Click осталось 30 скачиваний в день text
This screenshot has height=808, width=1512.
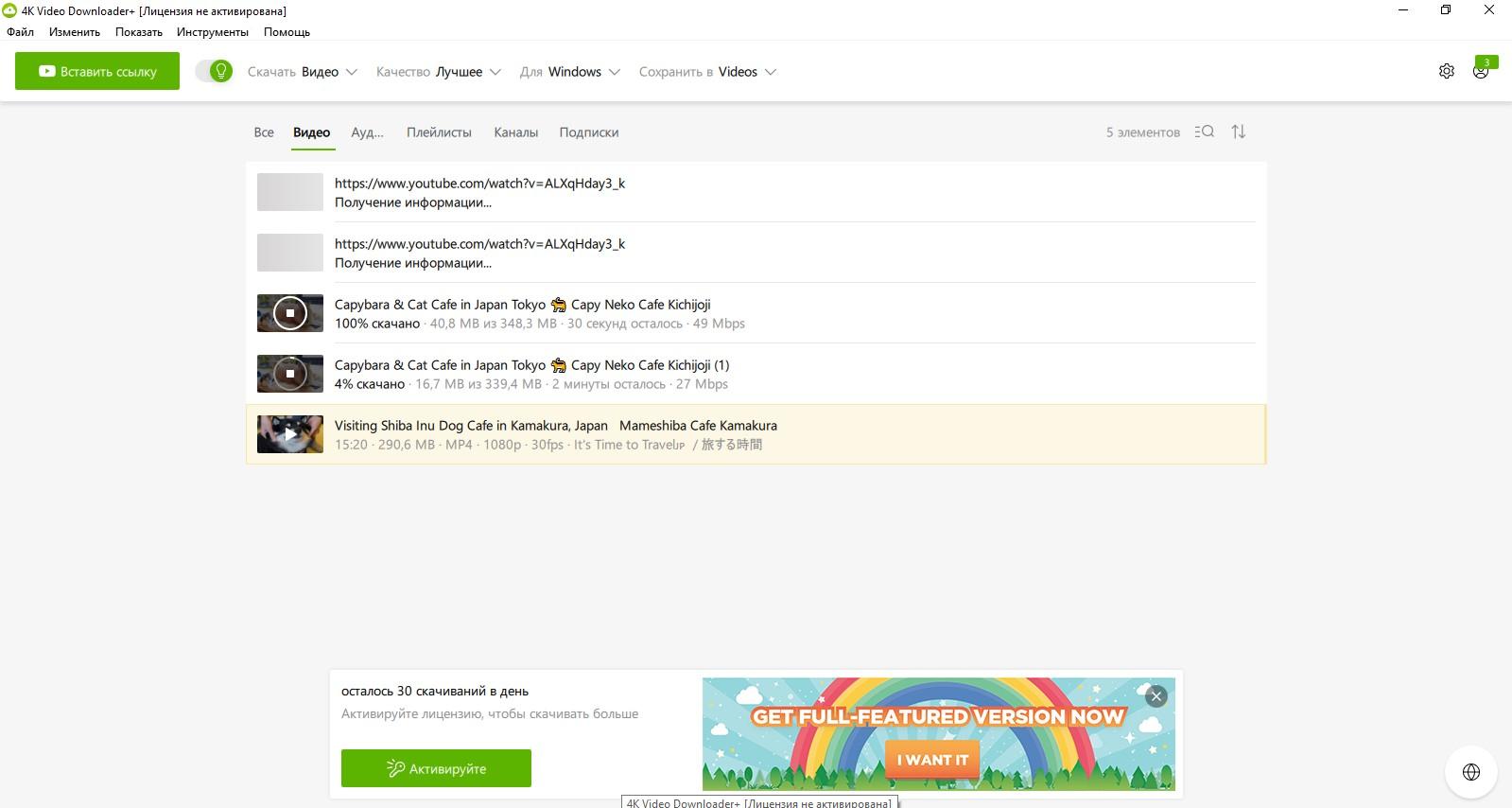tap(435, 691)
